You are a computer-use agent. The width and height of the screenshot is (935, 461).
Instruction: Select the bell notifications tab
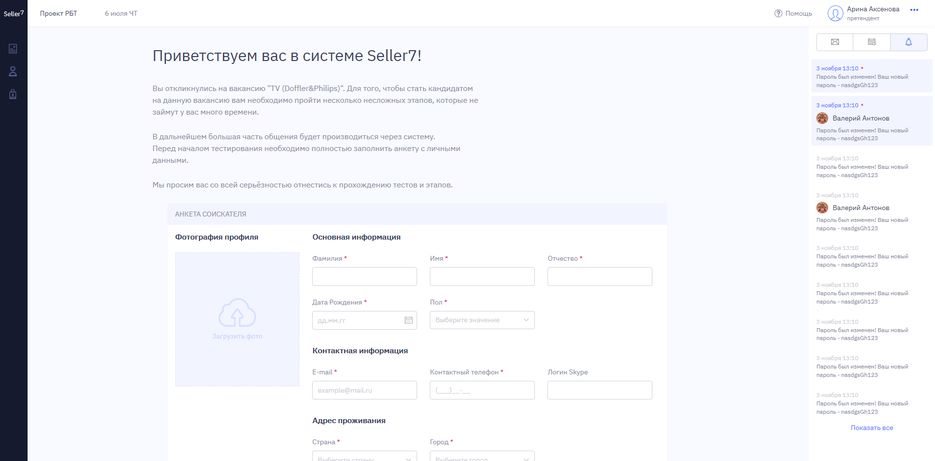pos(909,42)
